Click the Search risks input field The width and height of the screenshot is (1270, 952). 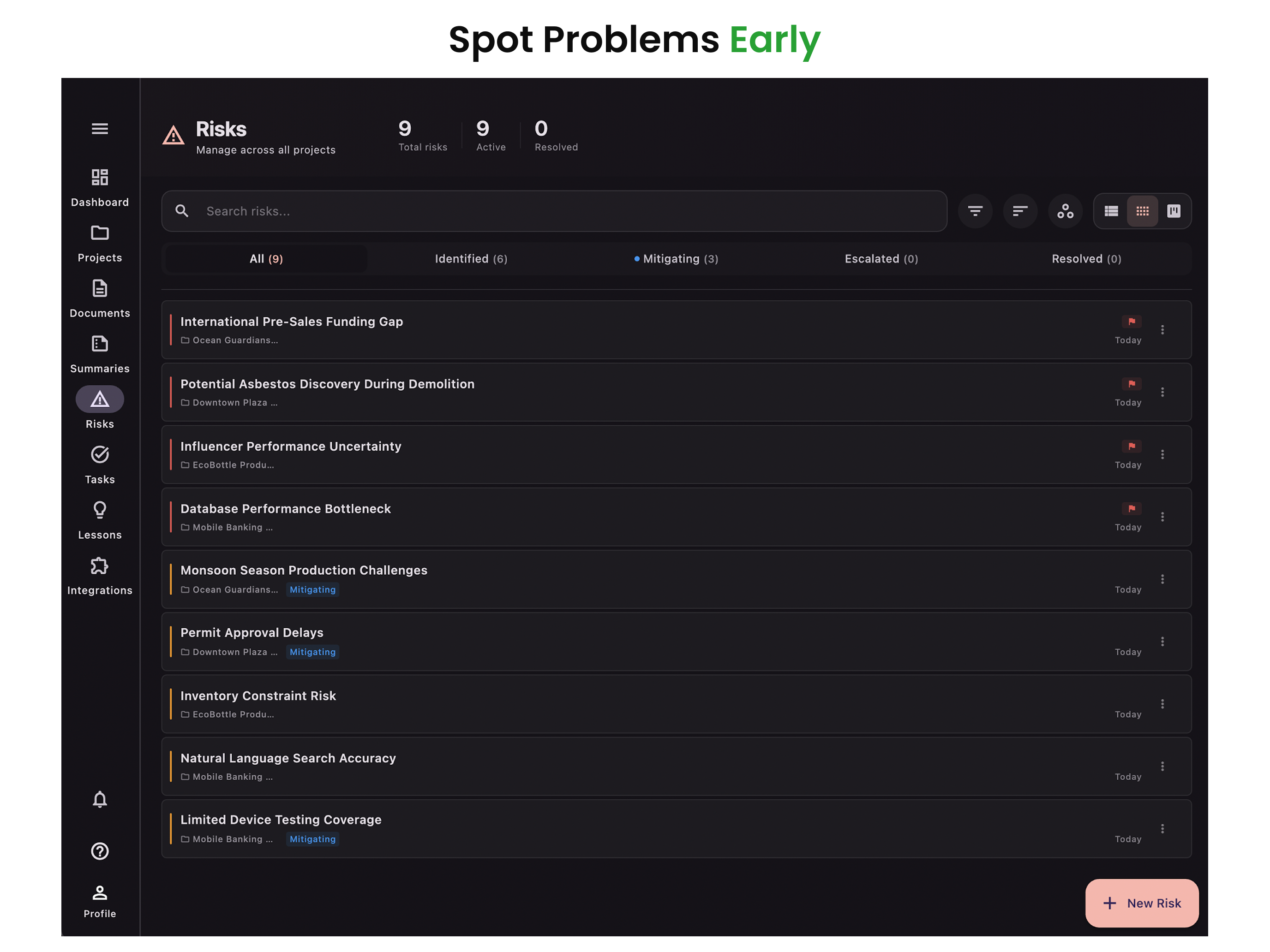pos(554,211)
